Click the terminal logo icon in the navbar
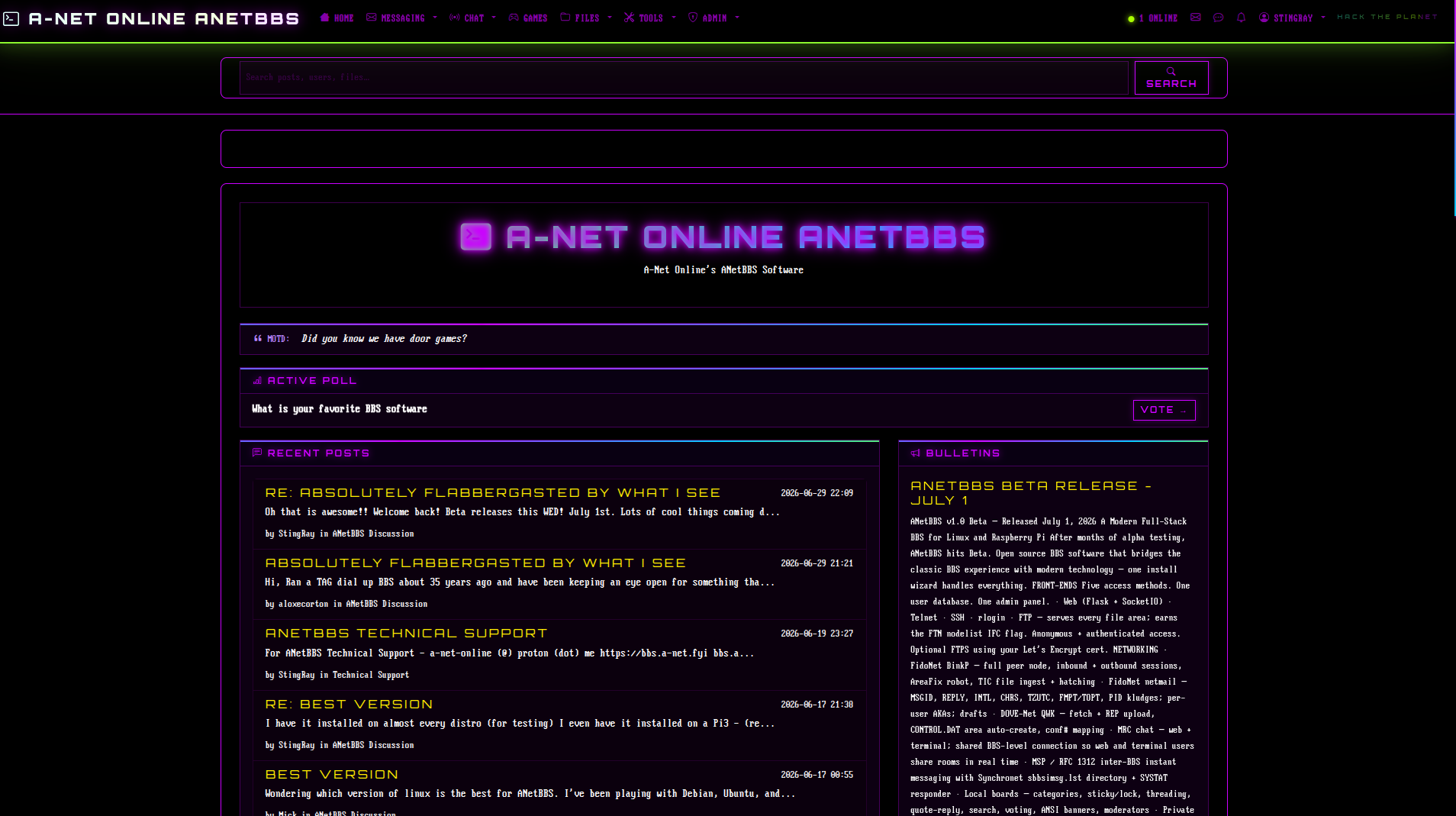Screen dimensions: 1456x816 pos(11,18)
